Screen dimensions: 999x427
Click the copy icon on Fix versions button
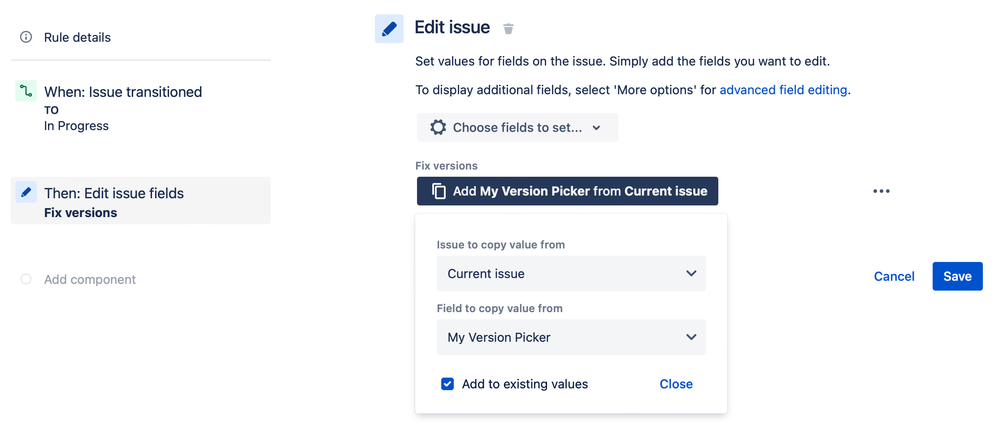[439, 191]
